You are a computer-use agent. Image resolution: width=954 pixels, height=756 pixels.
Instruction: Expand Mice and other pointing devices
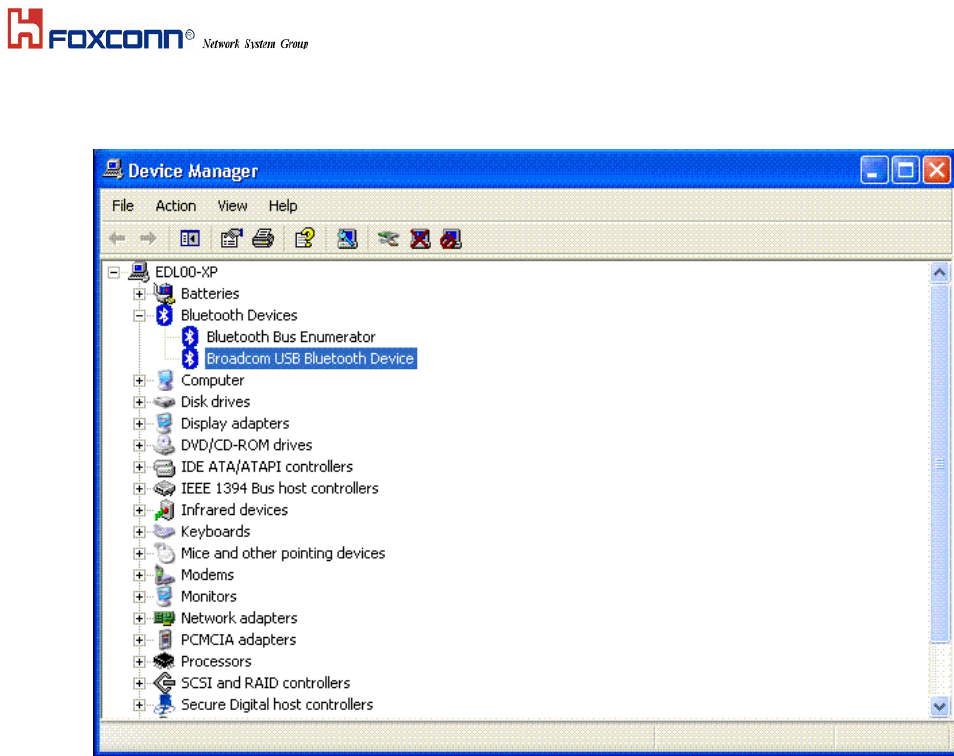click(x=139, y=553)
